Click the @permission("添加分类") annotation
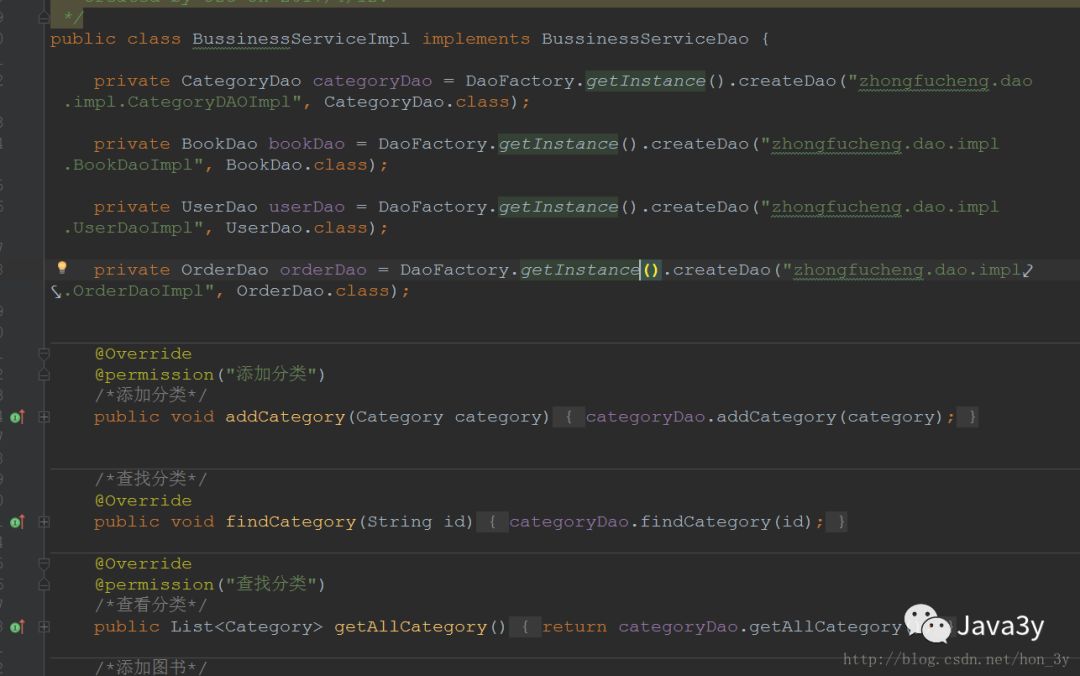The width and height of the screenshot is (1080, 676). click(x=210, y=374)
